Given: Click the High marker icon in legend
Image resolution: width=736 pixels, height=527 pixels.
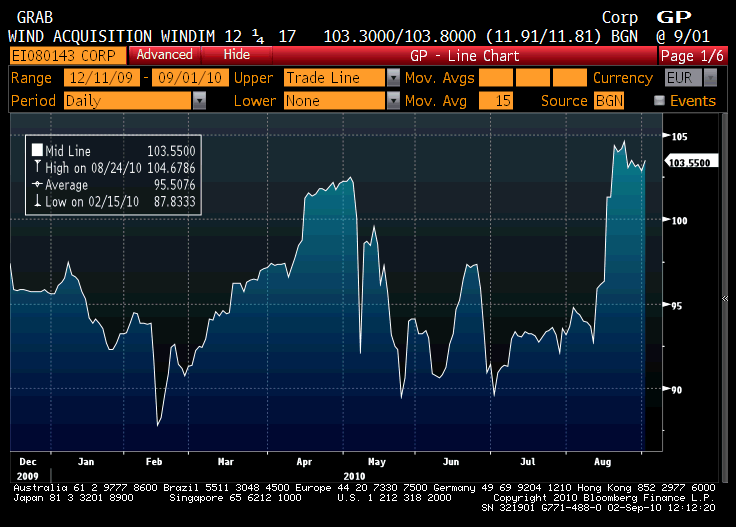Looking at the screenshot, I should click(x=38, y=167).
